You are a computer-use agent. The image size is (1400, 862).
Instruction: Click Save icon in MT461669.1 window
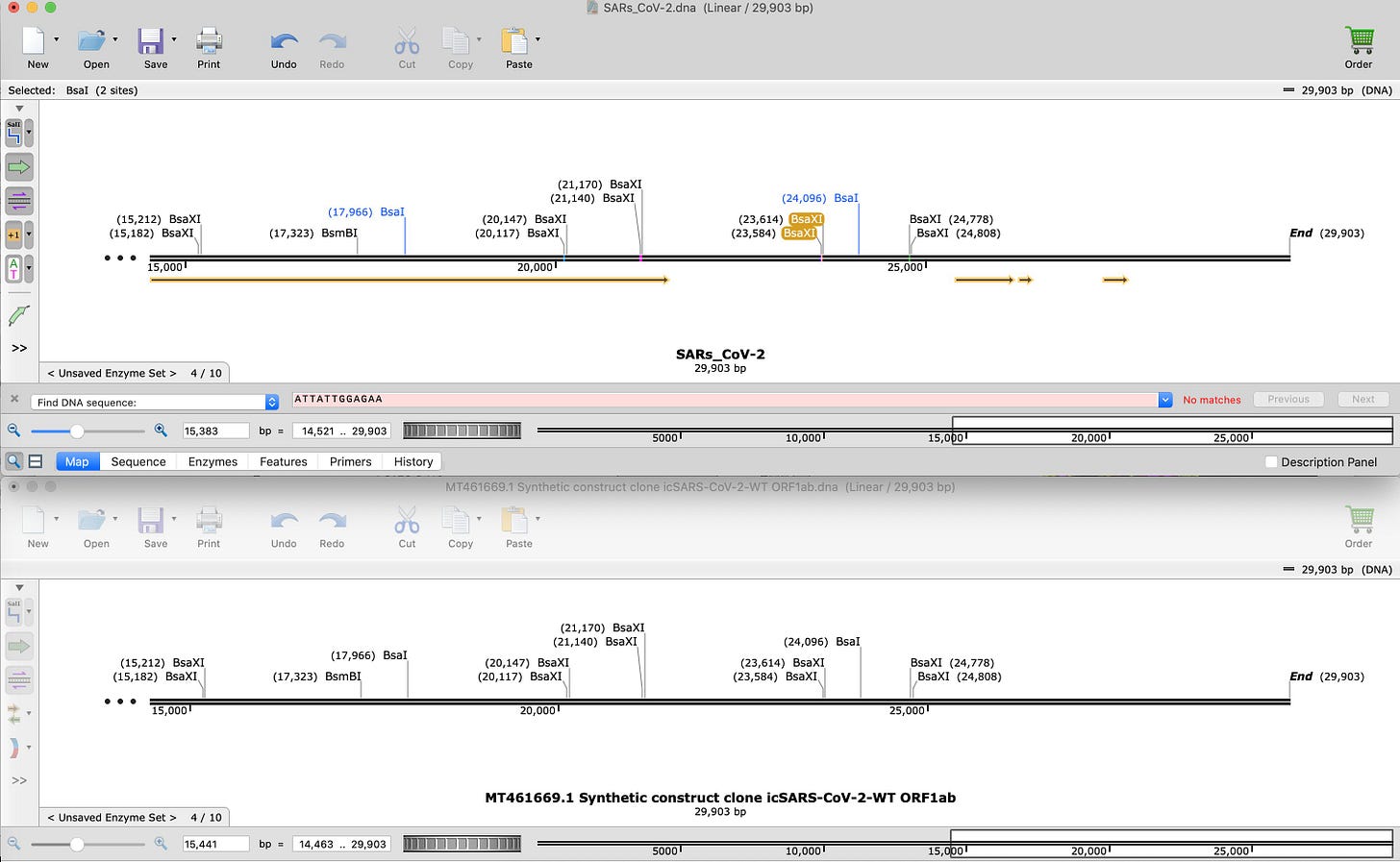click(151, 520)
